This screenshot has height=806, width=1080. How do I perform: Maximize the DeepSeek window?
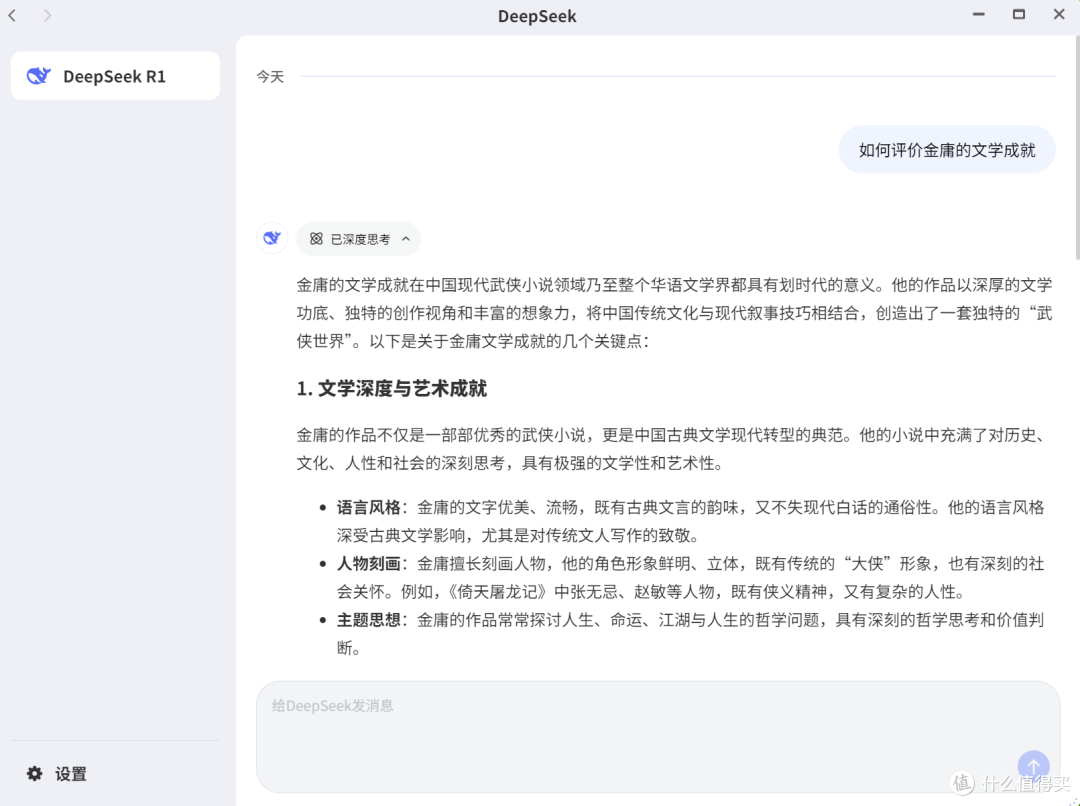(x=1019, y=14)
